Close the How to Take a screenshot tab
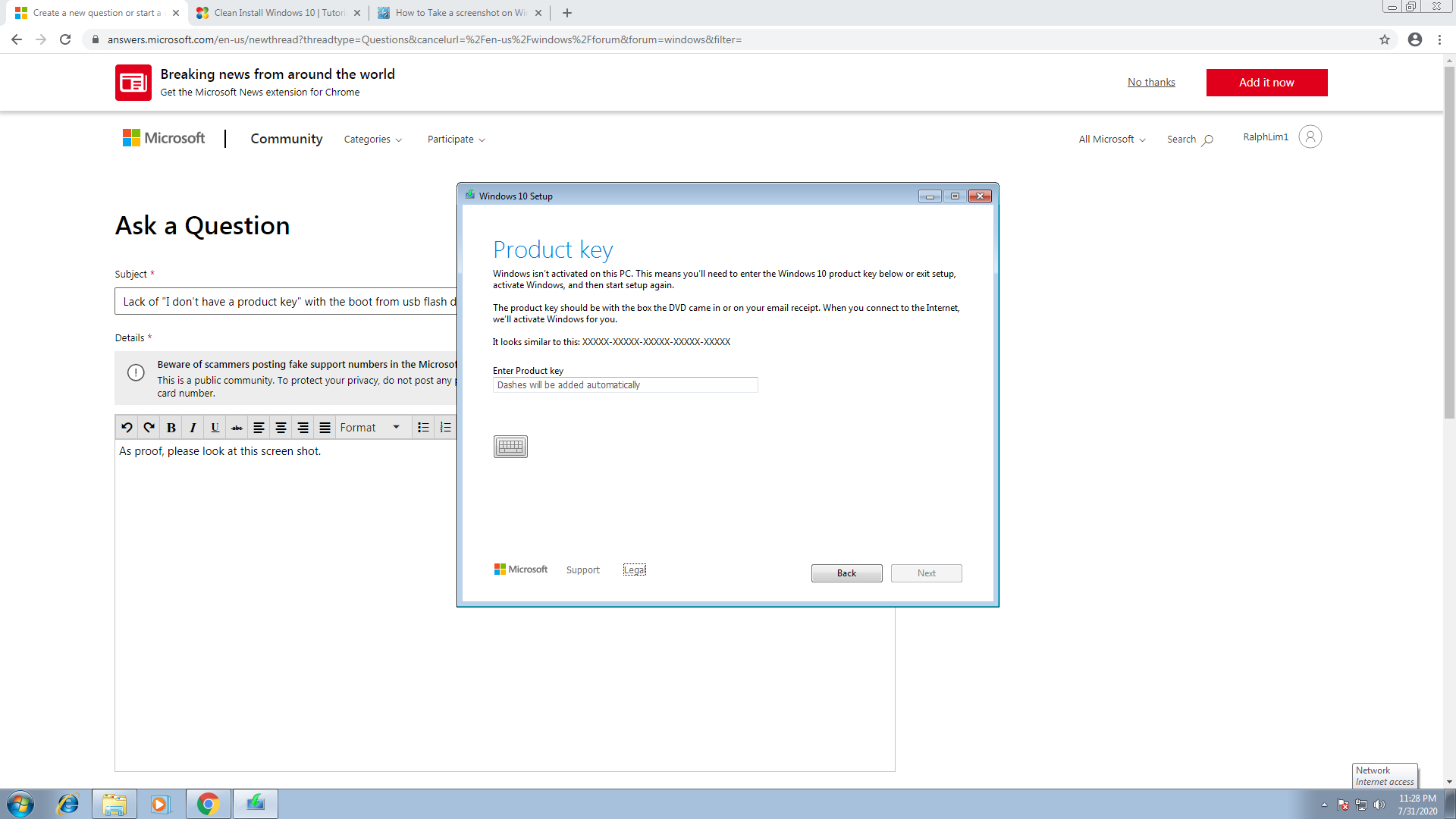This screenshot has height=819, width=1456. pyautogui.click(x=538, y=13)
